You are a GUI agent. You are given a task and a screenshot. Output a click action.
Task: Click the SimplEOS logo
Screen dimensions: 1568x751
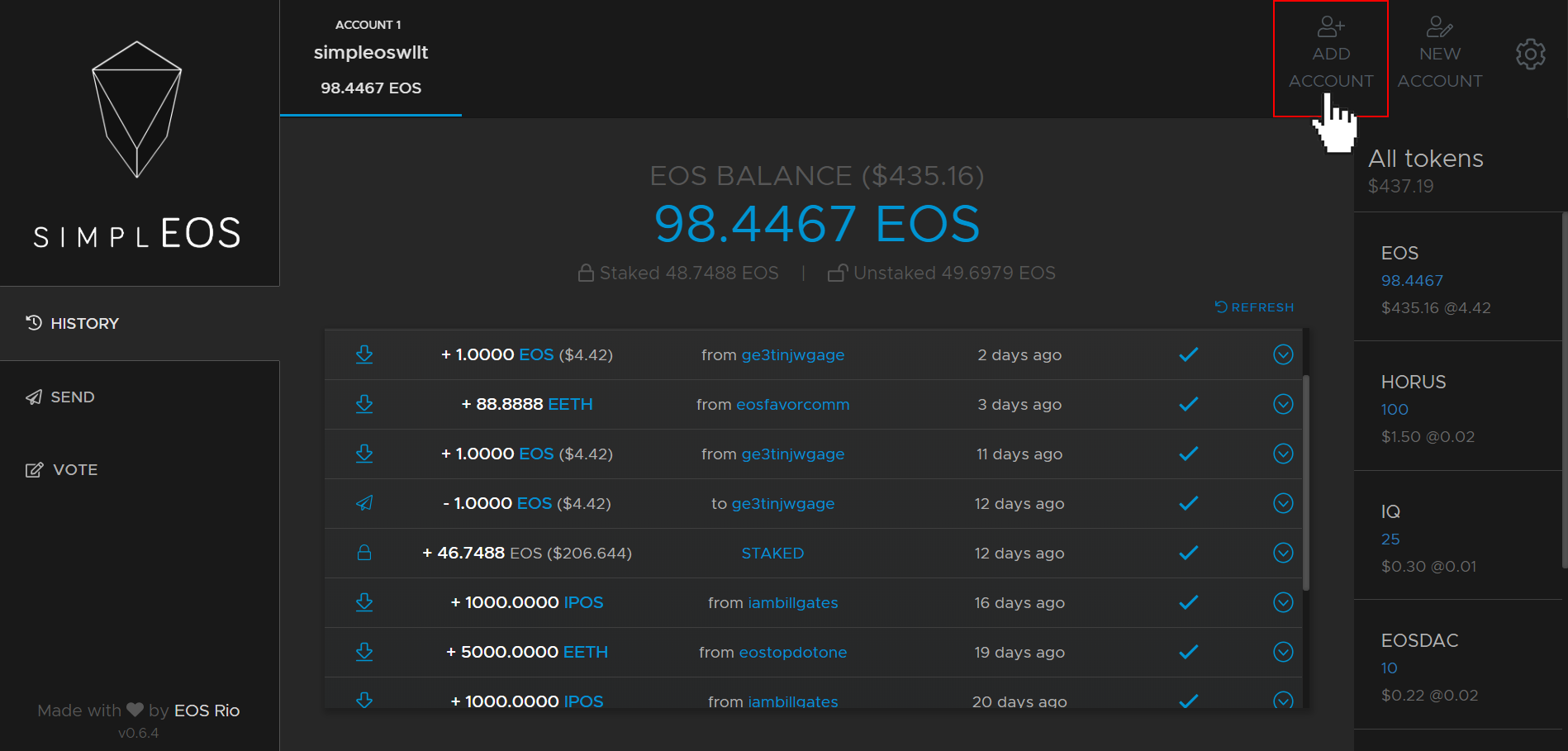[137, 145]
